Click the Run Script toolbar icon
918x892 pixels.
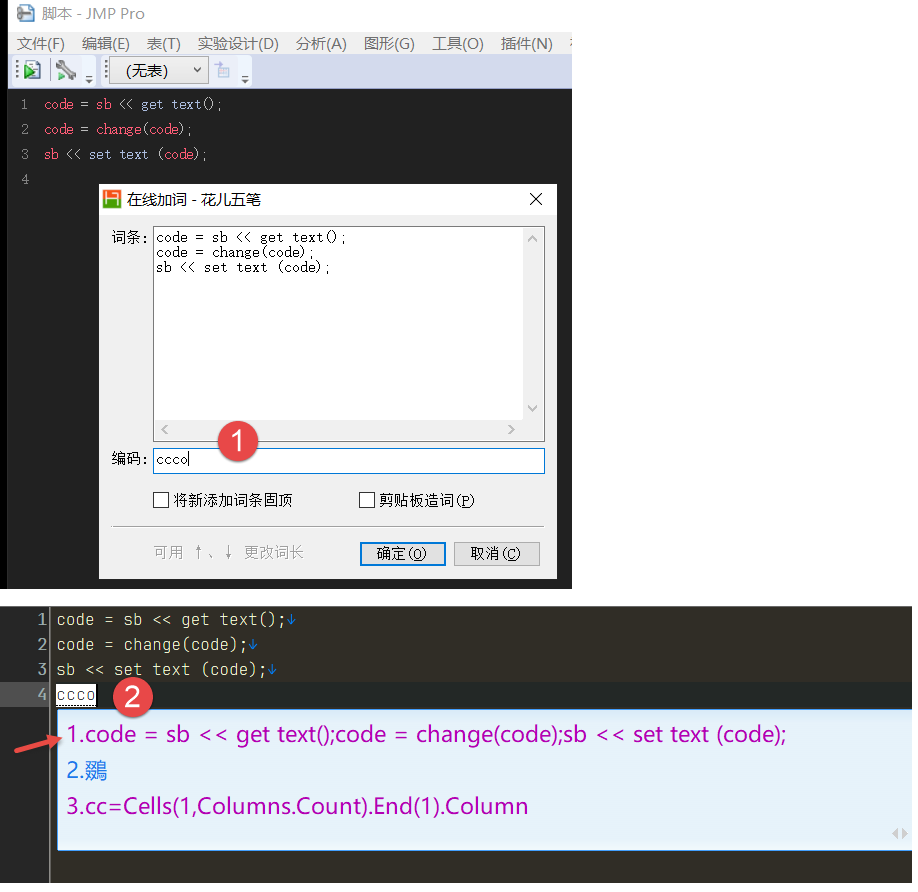32,71
